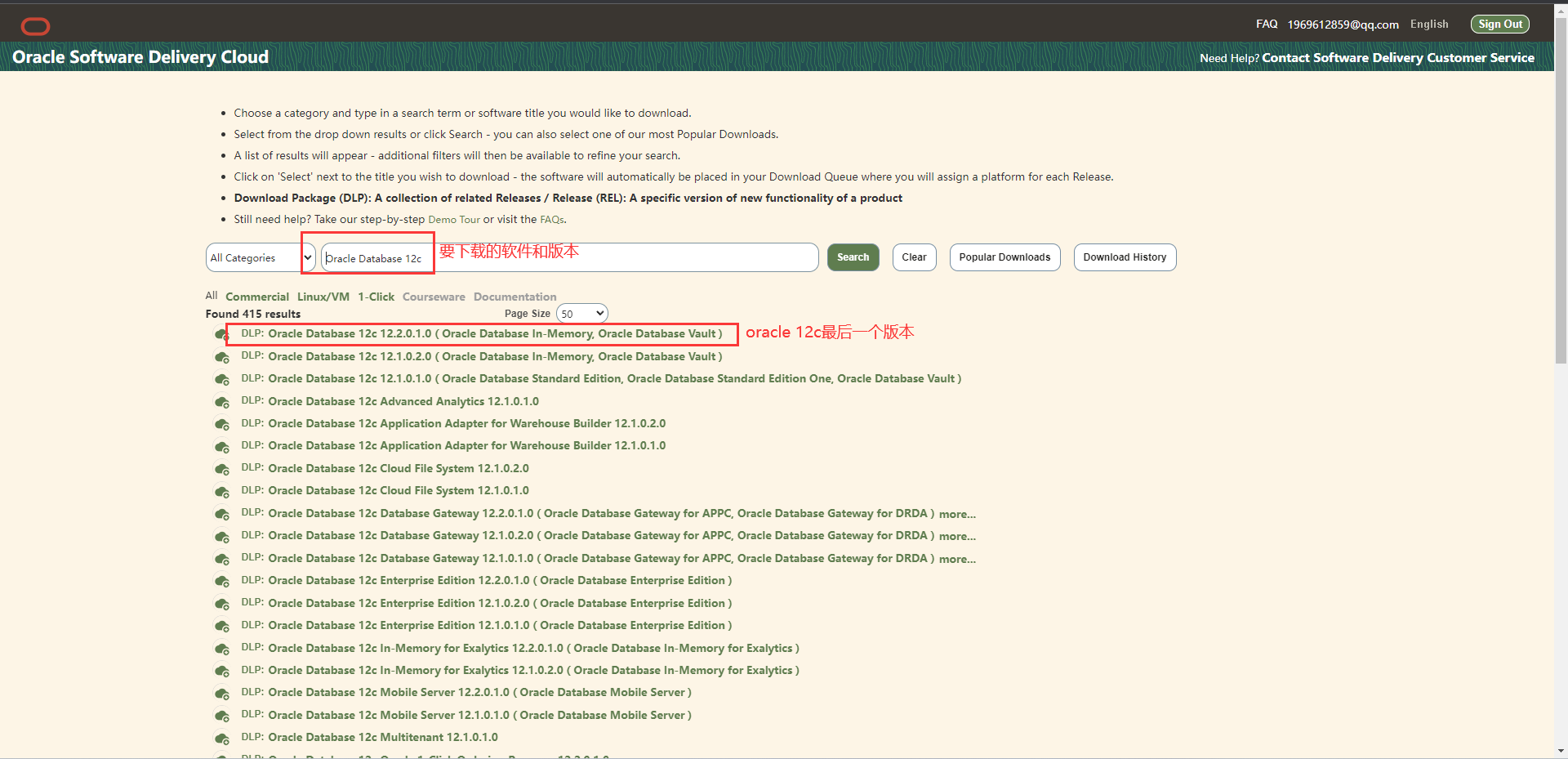Viewport: 1568px width, 759px height.
Task: Click cloud icon for Enterprise Edition 12.1.0.1.0
Action: (221, 626)
